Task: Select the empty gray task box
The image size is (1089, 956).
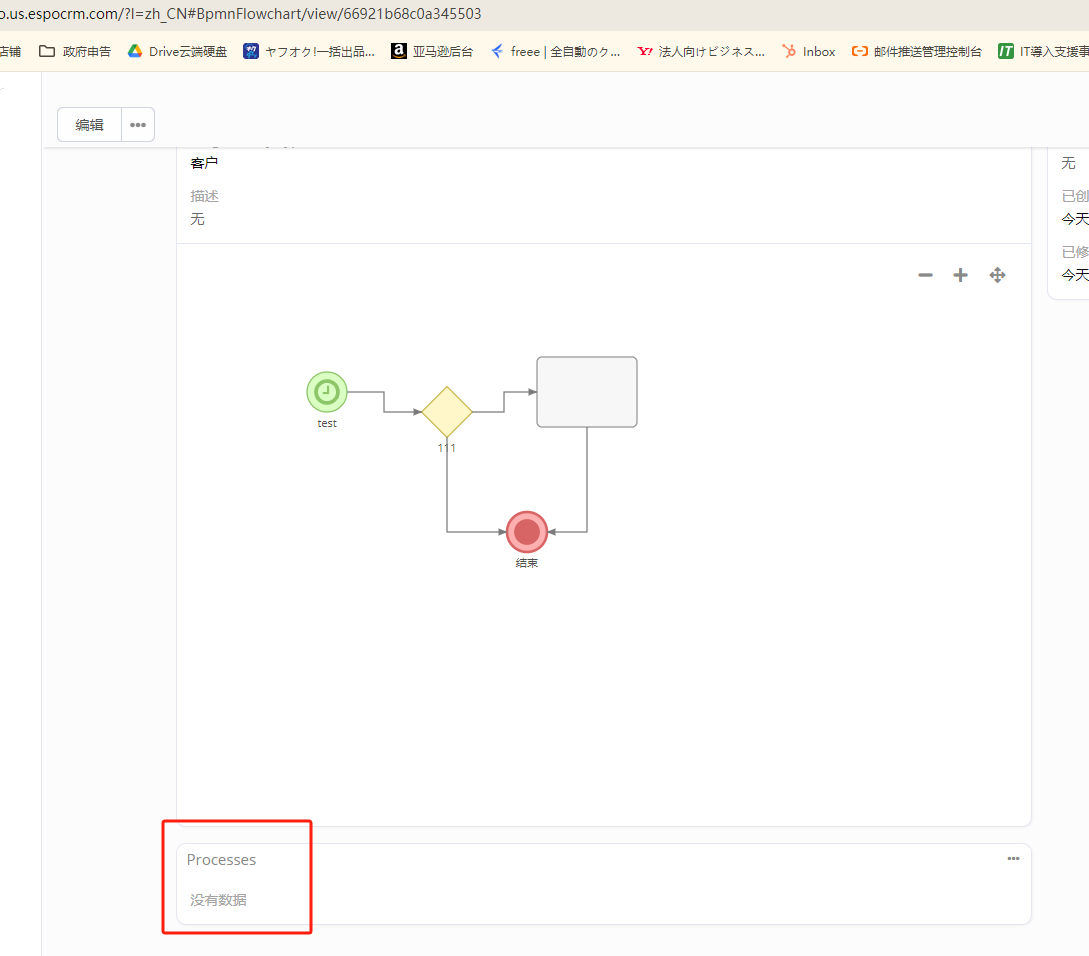Action: click(587, 392)
